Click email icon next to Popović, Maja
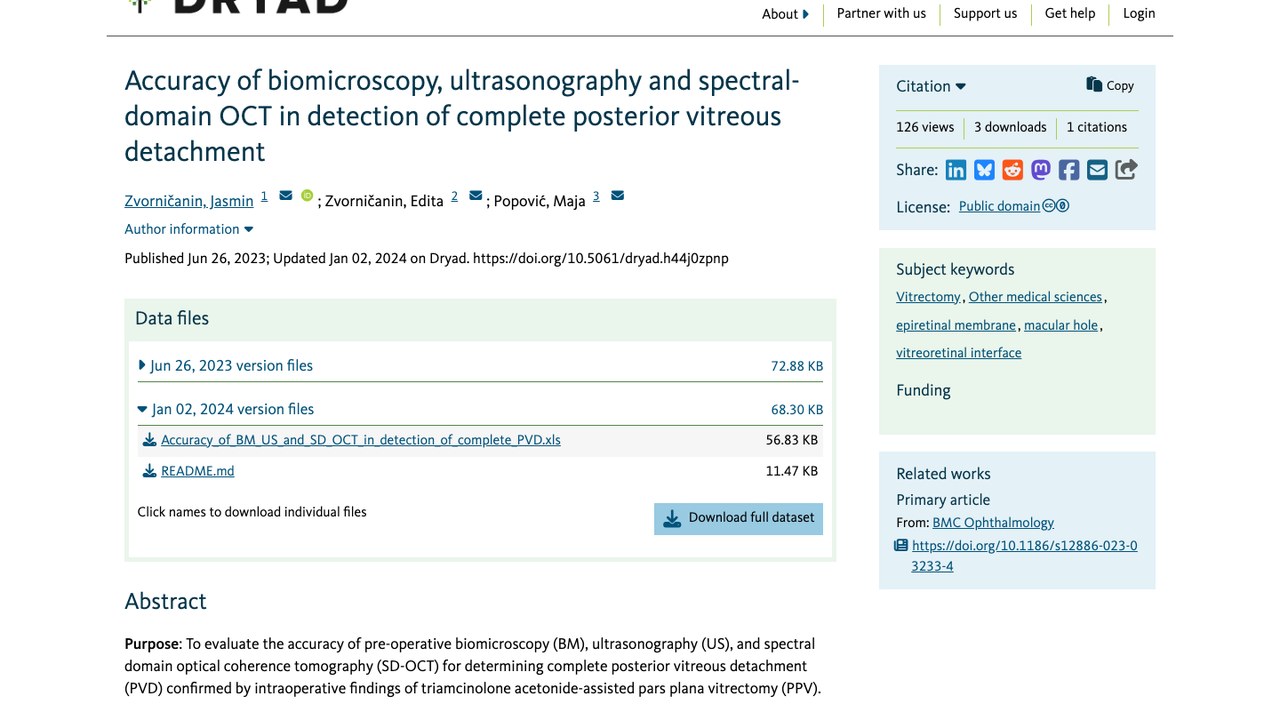Image resolution: width=1280 pixels, height=720 pixels. 617,196
